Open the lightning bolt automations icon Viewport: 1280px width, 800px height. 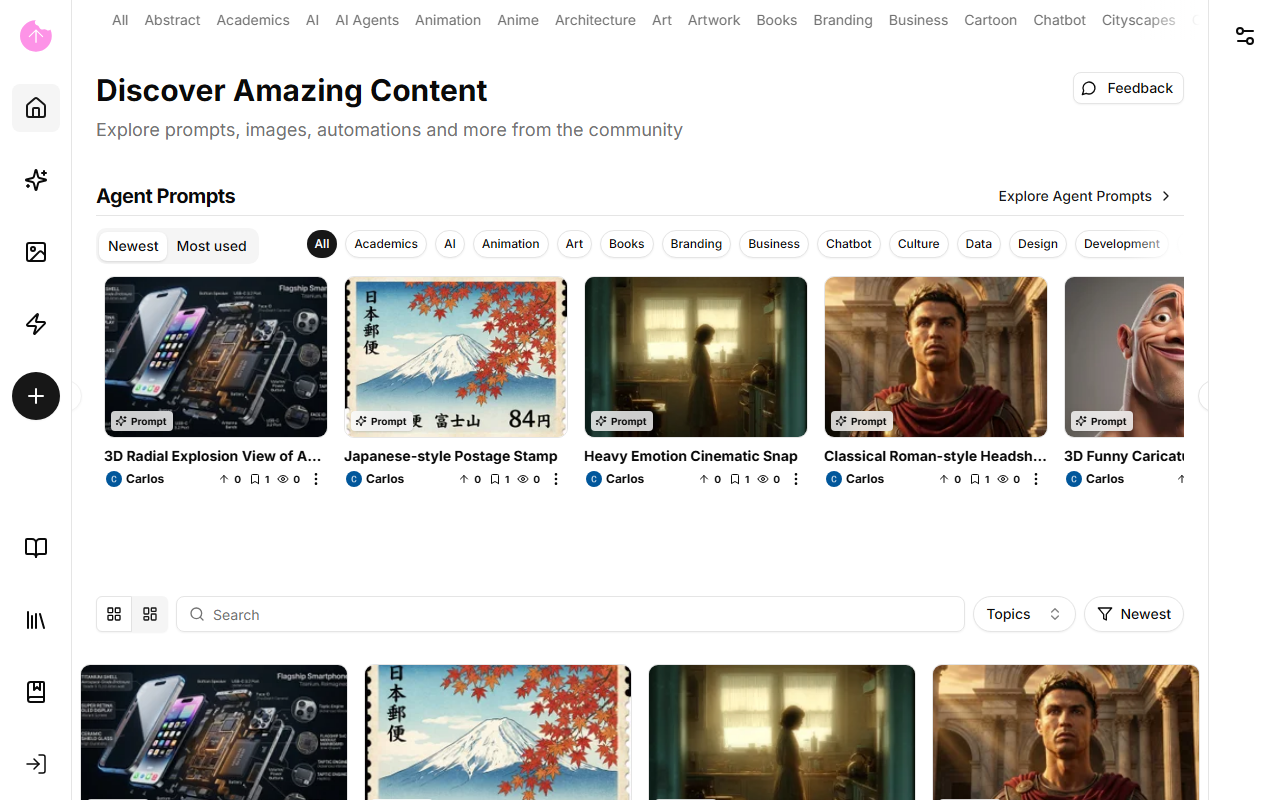click(36, 324)
